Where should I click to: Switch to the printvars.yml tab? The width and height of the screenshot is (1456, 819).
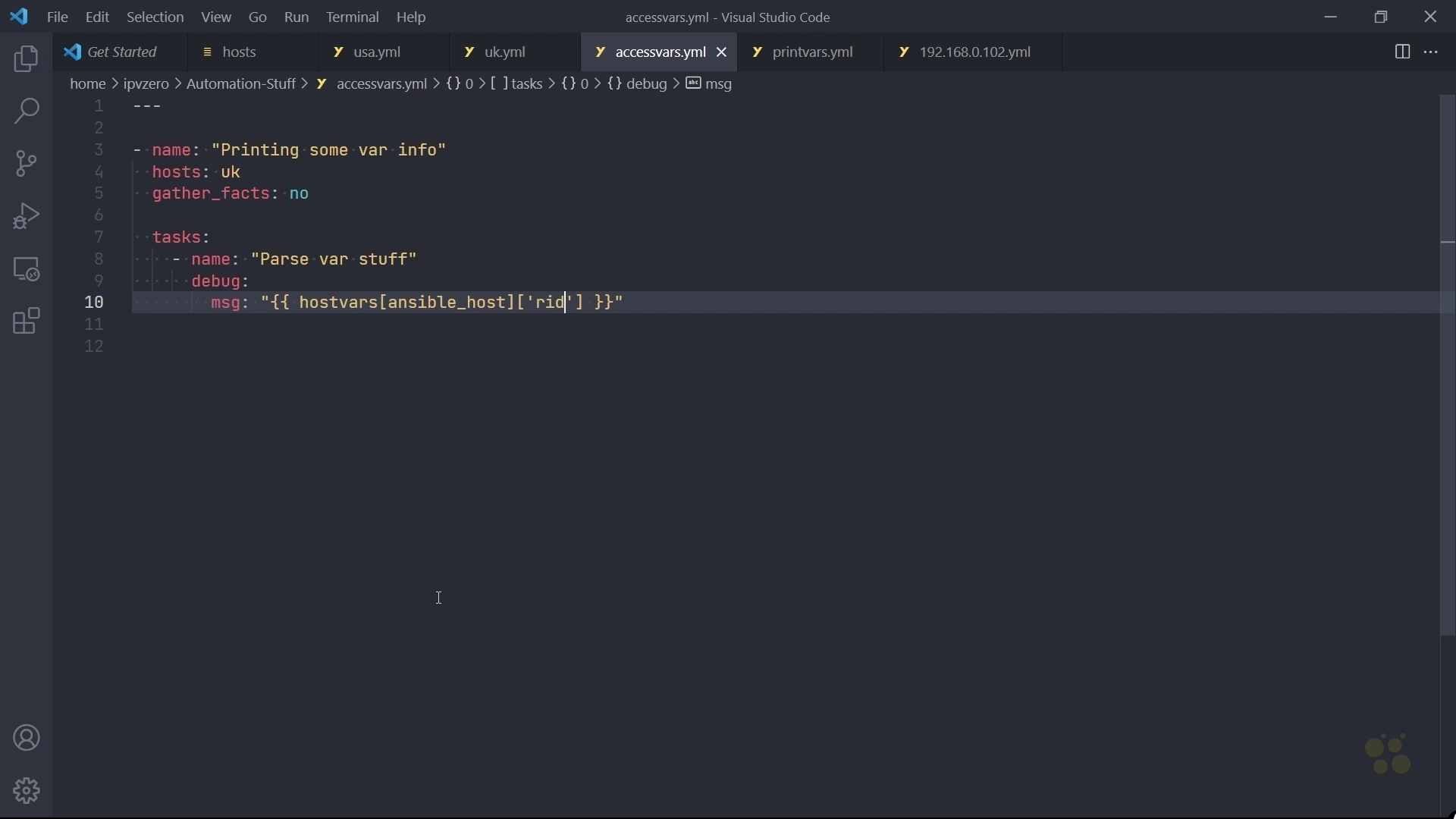tap(811, 52)
